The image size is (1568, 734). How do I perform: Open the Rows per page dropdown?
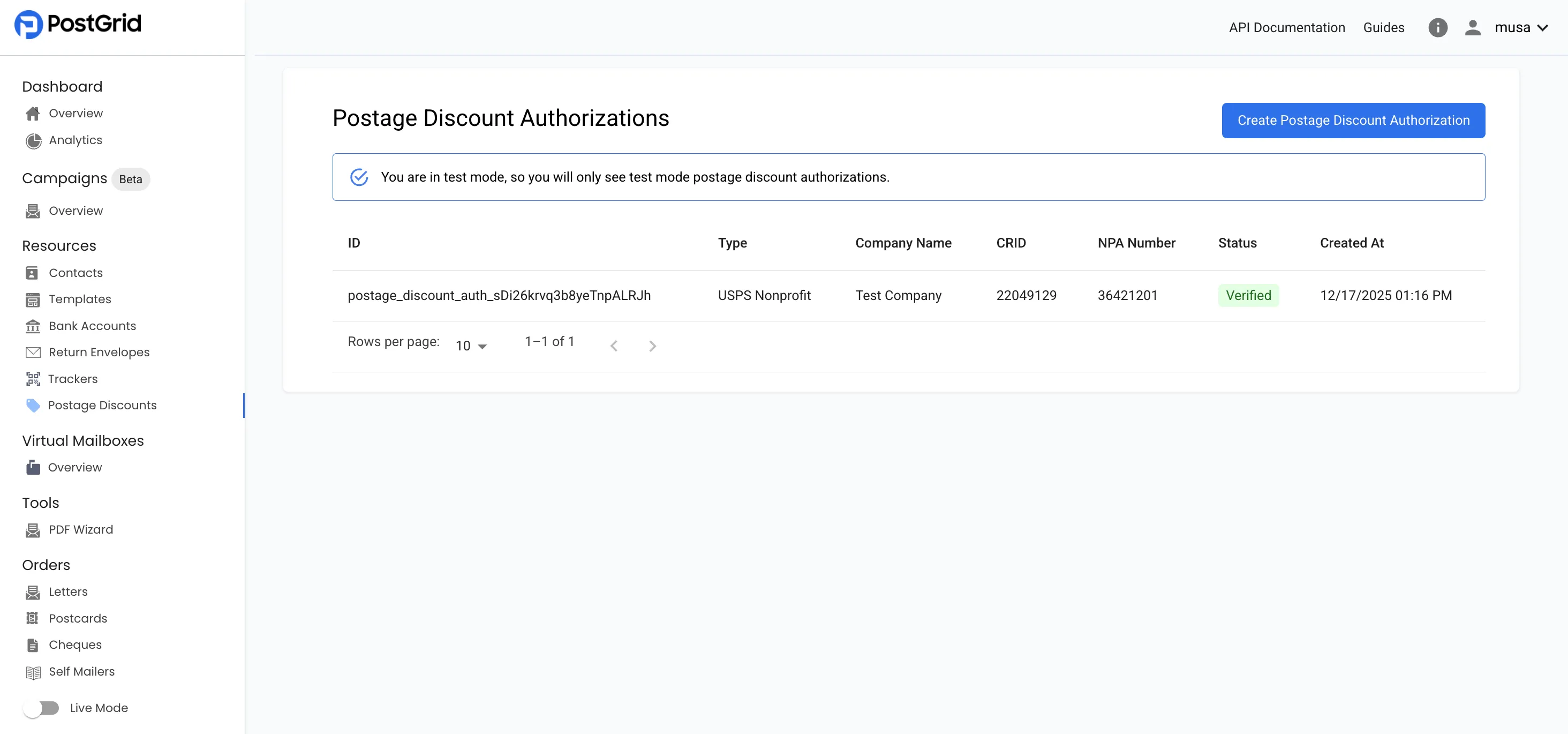click(470, 345)
